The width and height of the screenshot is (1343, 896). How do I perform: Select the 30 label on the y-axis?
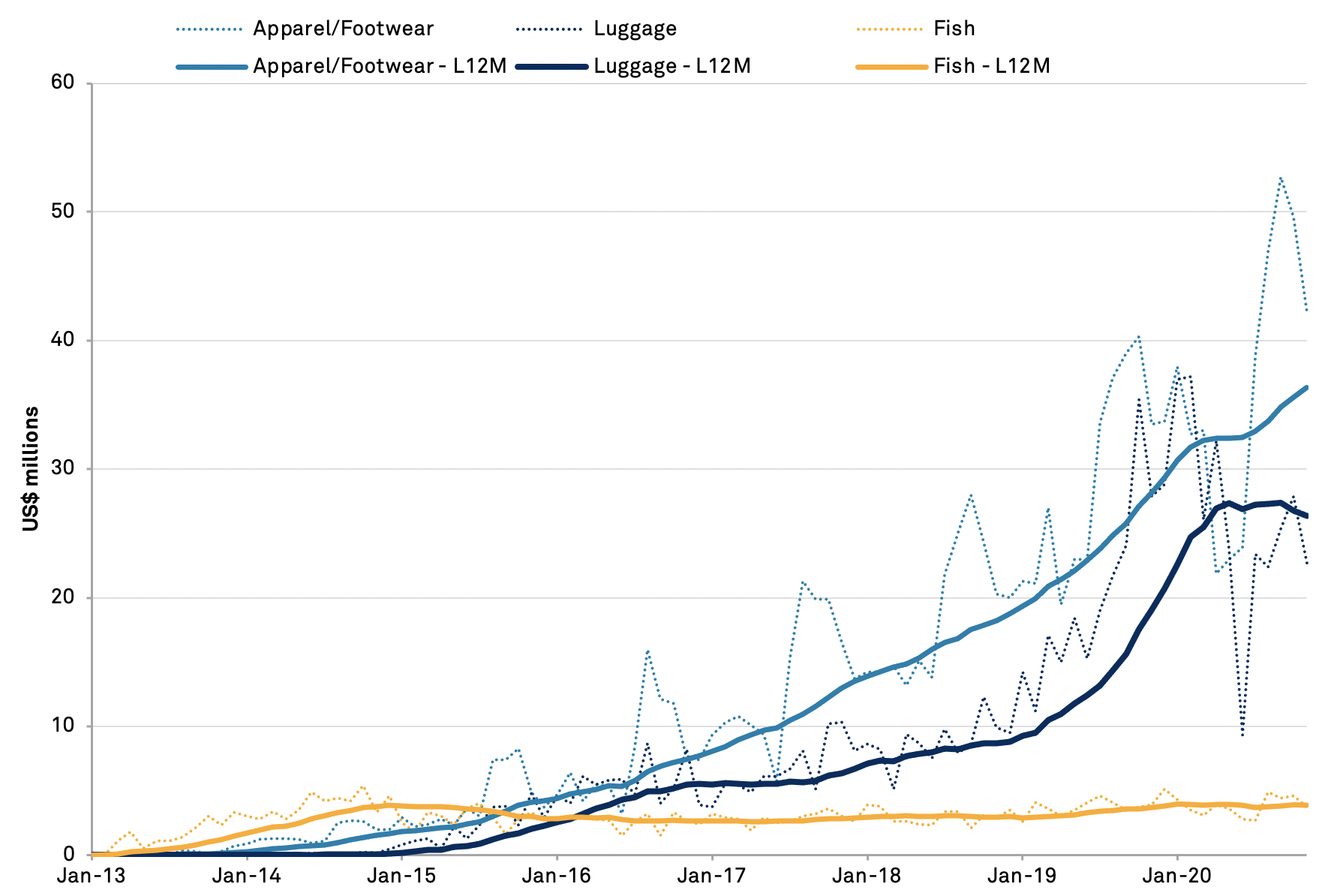63,469
